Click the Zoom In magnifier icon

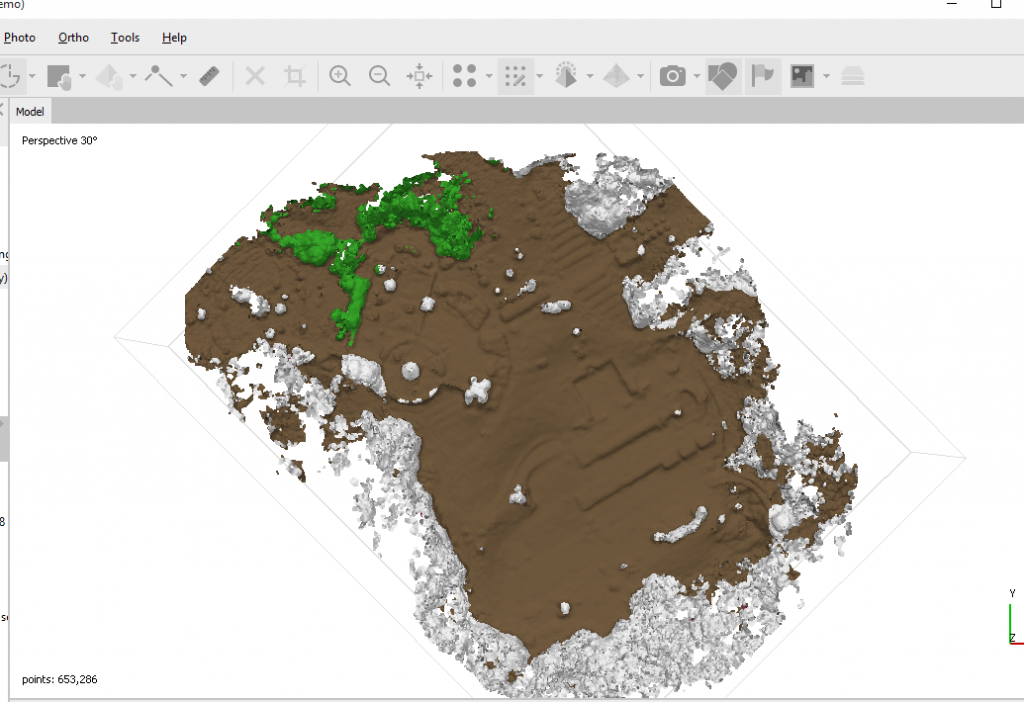point(340,76)
